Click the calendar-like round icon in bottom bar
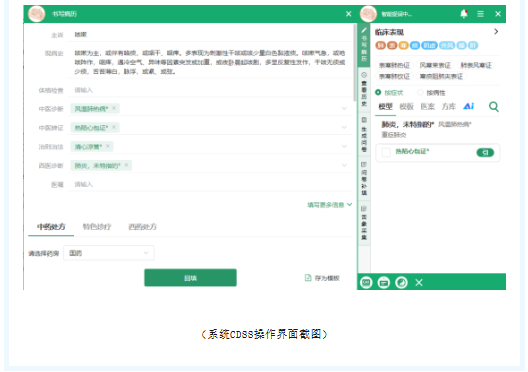 384,282
